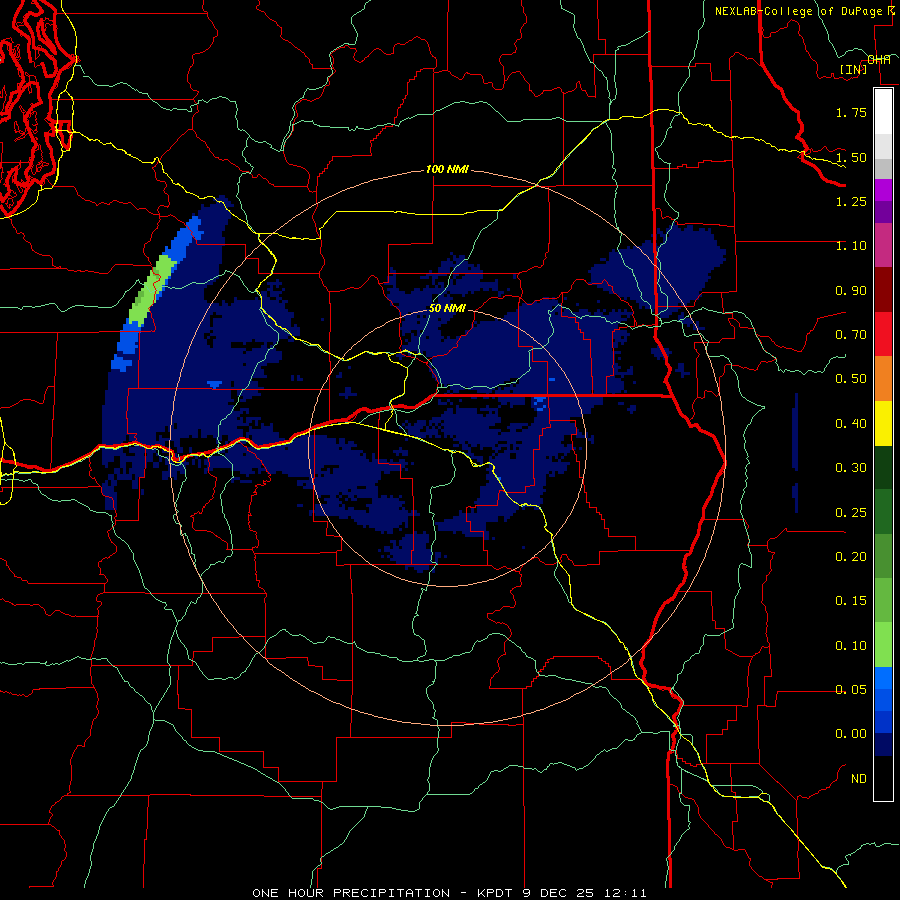The image size is (900, 900).
Task: Pick the bright red legend swatch
Action: 883,334
